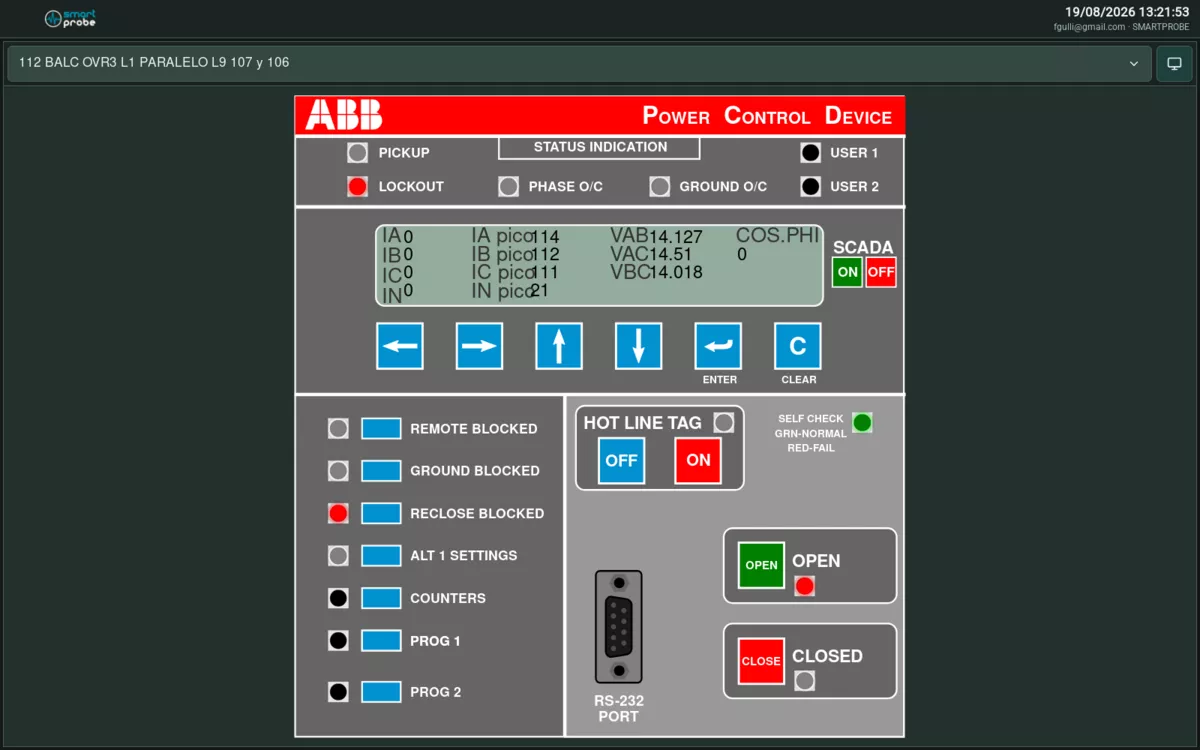The width and height of the screenshot is (1200, 750).
Task: Click the red LOCKOUT indicator LED
Action: click(357, 186)
